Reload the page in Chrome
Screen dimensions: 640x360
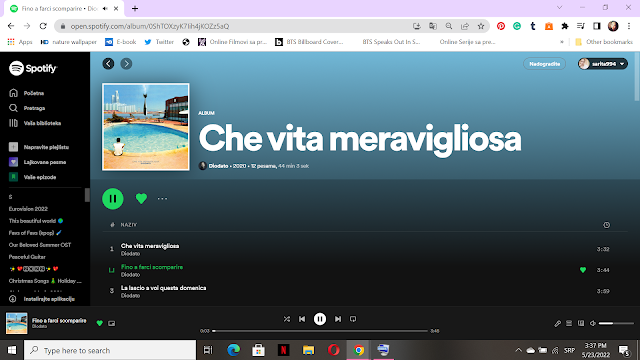pyautogui.click(x=43, y=26)
